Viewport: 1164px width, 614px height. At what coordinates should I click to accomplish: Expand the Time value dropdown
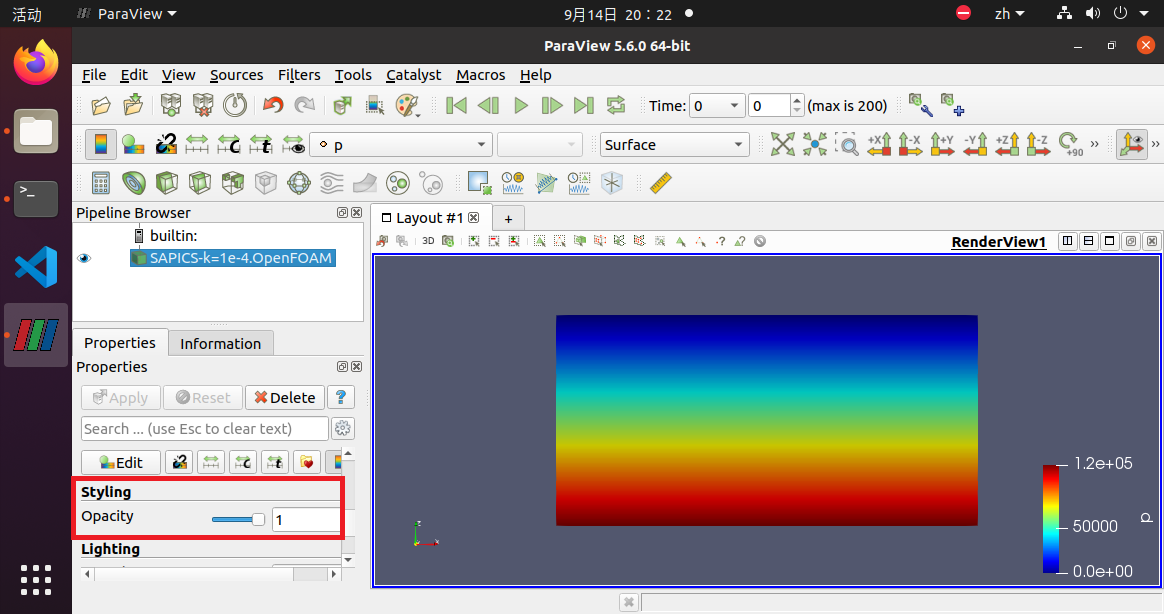[735, 106]
